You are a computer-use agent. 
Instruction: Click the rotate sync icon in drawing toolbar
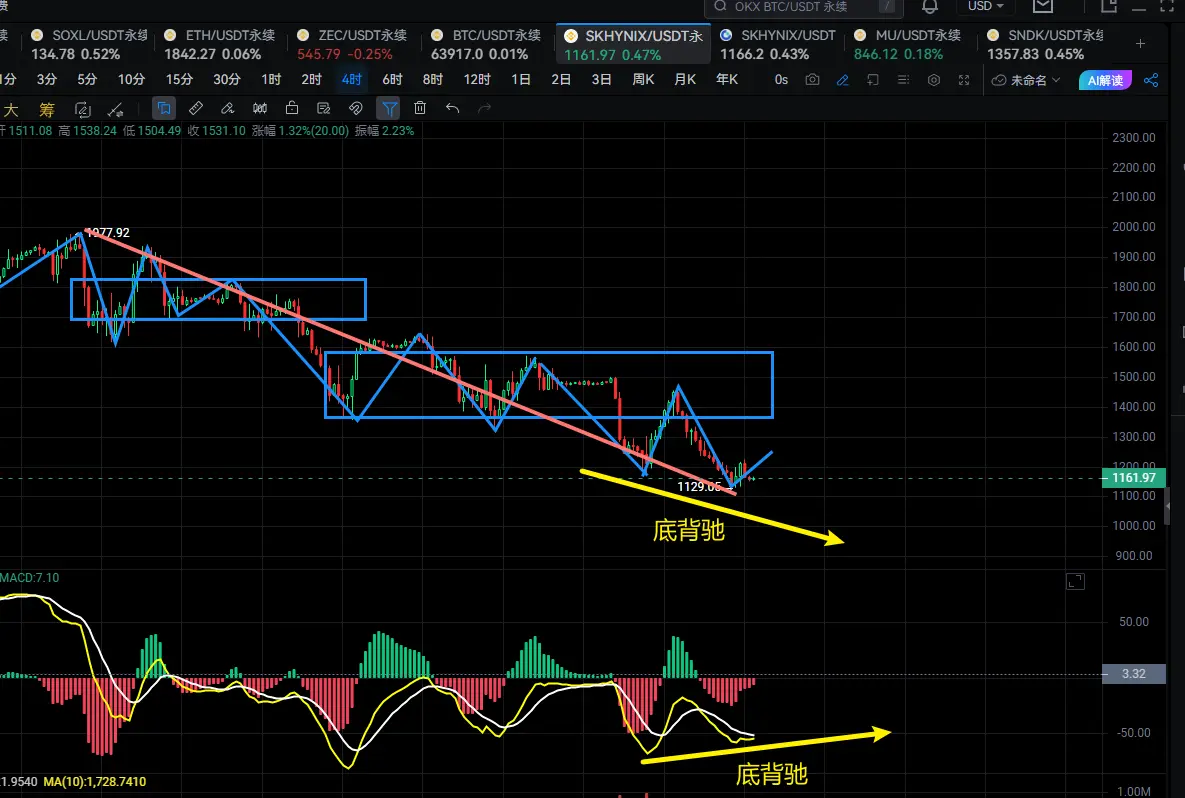click(82, 110)
